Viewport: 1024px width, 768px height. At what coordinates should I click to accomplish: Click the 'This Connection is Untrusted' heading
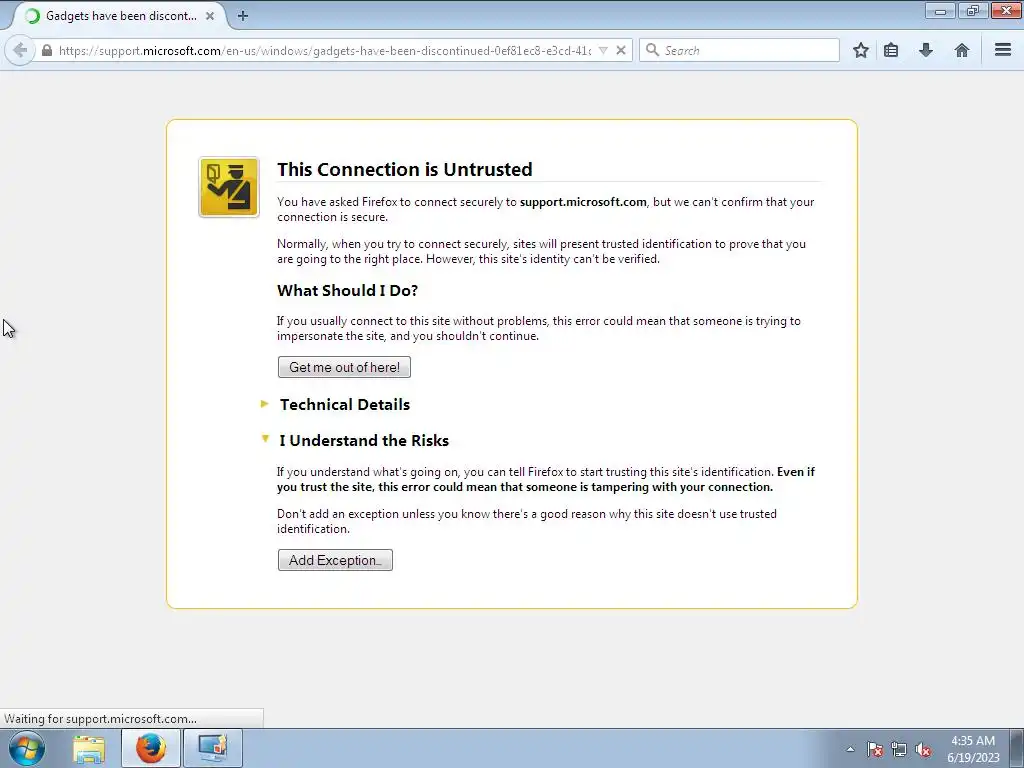tap(405, 169)
